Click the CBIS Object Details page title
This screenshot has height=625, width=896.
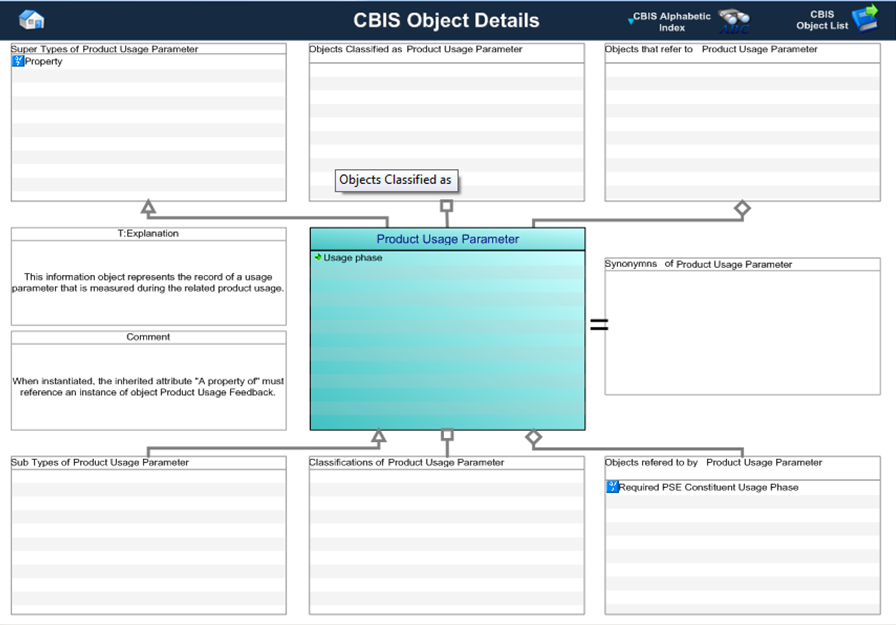446,20
